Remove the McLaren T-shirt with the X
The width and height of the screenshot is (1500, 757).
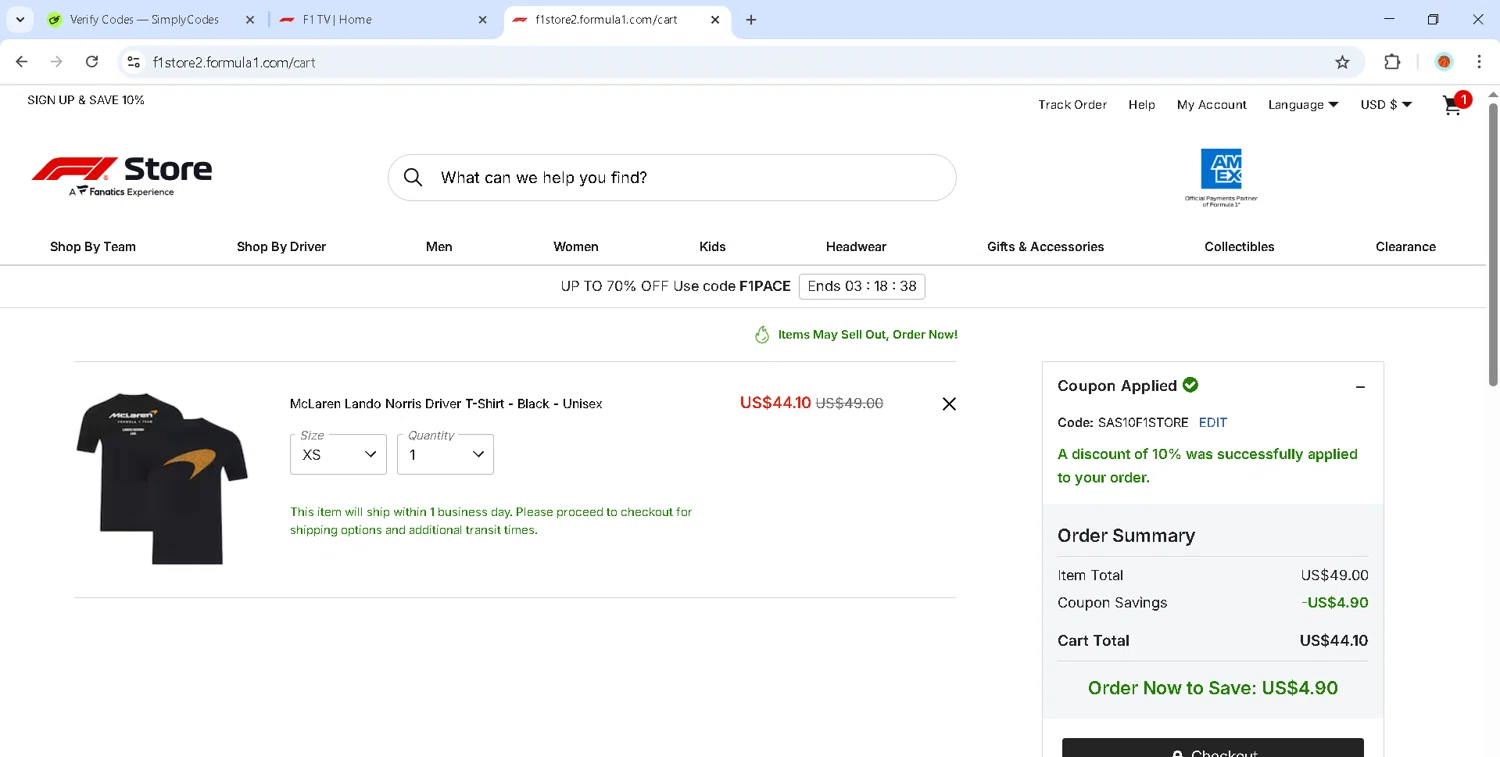pos(949,404)
